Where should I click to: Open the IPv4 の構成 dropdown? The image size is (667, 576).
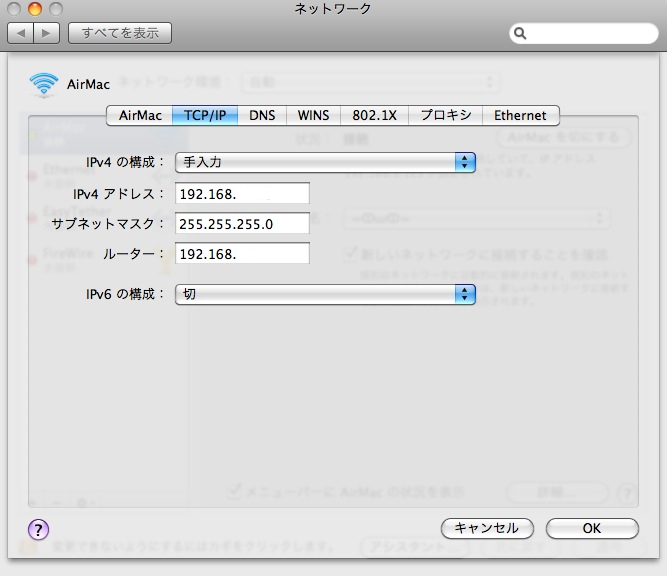(x=325, y=162)
